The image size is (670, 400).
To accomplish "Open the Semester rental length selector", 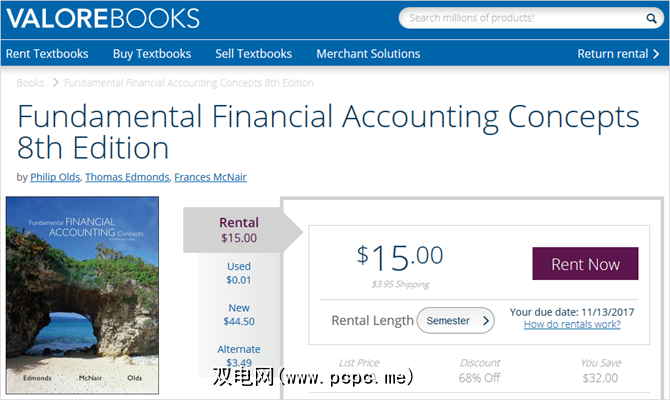I will click(x=455, y=321).
